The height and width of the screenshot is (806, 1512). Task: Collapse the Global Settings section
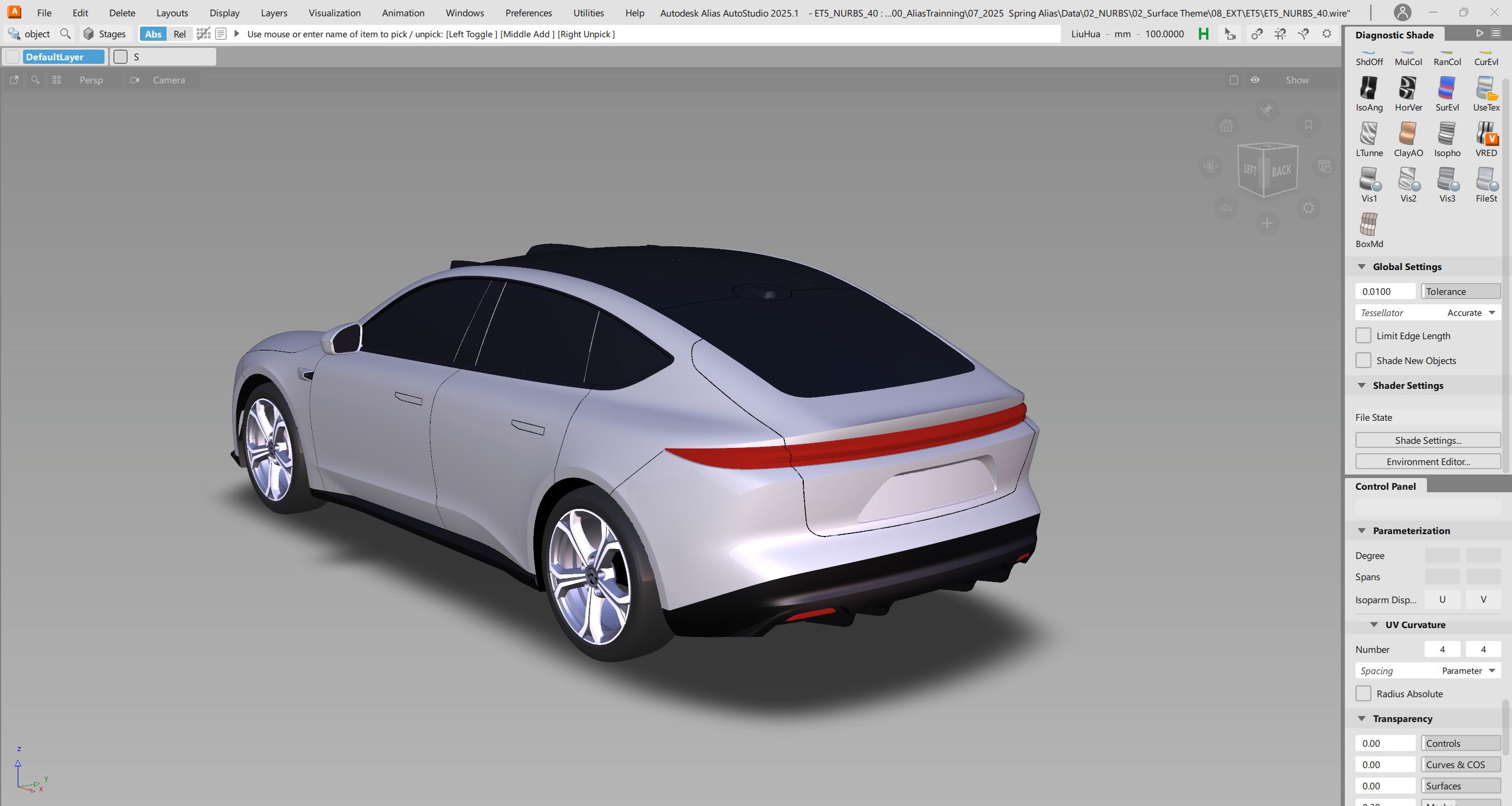pyautogui.click(x=1361, y=267)
